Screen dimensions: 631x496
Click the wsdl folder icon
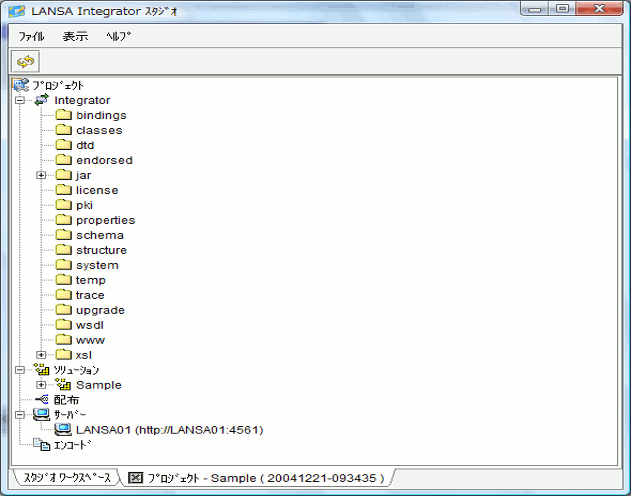(x=64, y=325)
